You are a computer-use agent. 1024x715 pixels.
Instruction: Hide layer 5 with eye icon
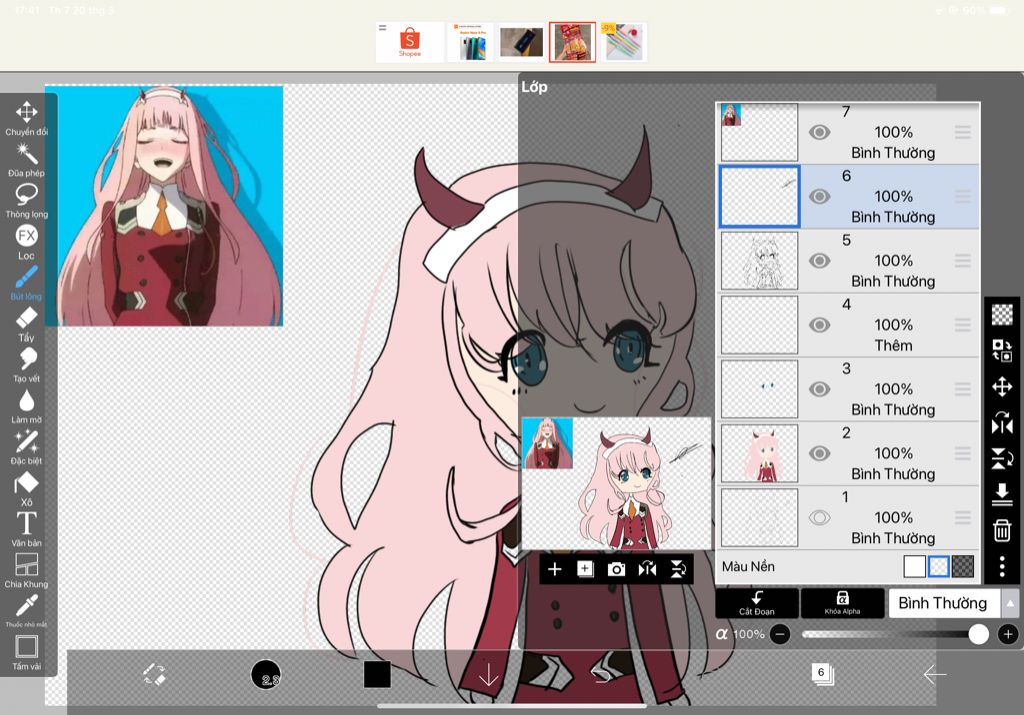click(x=820, y=261)
